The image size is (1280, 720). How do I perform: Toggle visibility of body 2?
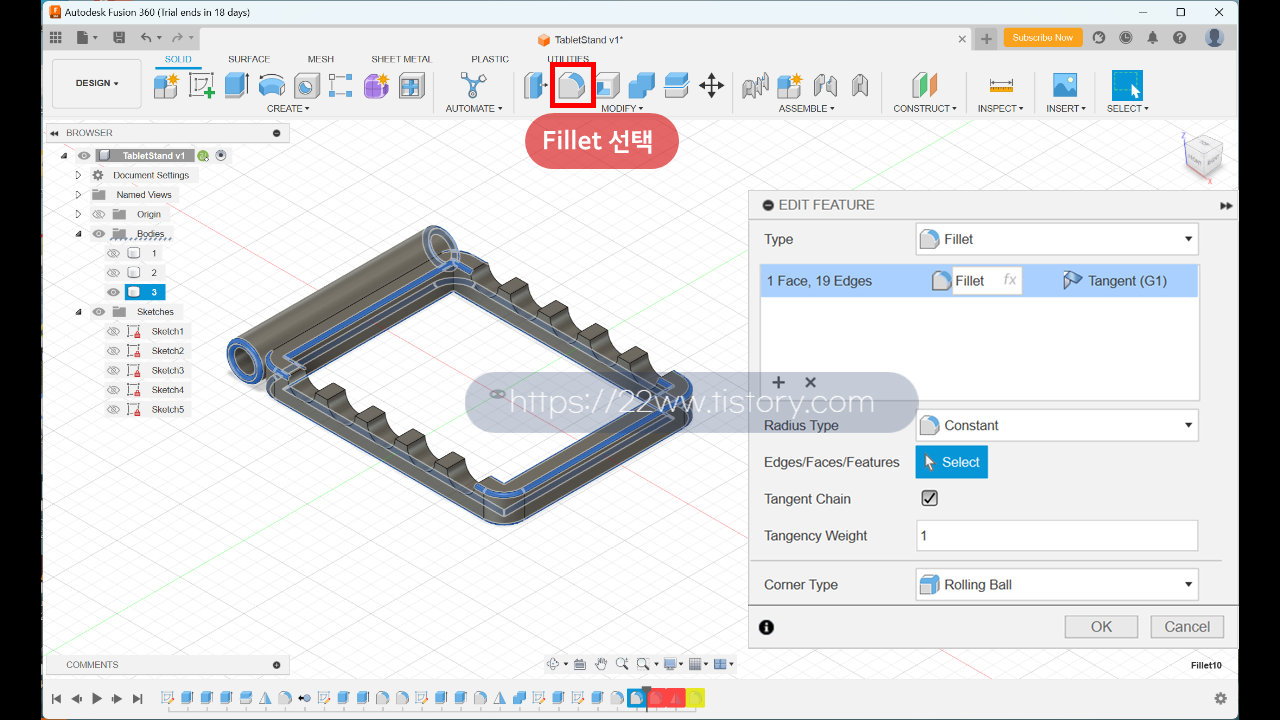[113, 273]
